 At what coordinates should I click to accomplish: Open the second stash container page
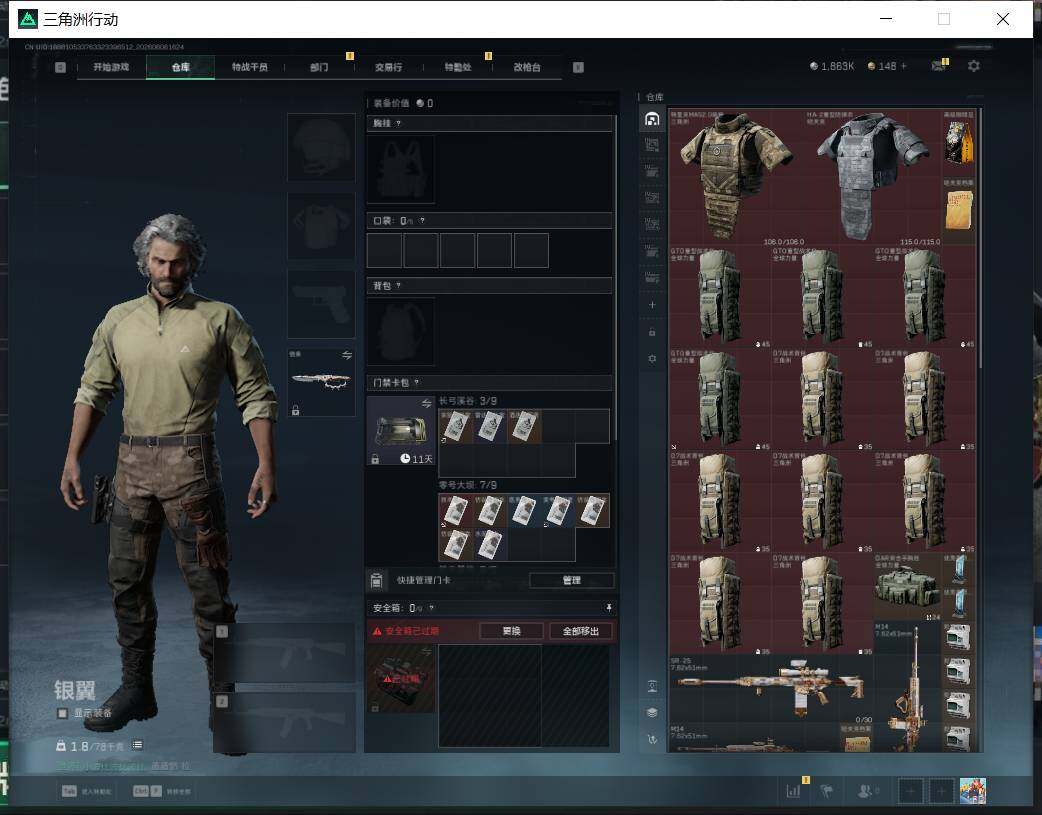click(652, 145)
